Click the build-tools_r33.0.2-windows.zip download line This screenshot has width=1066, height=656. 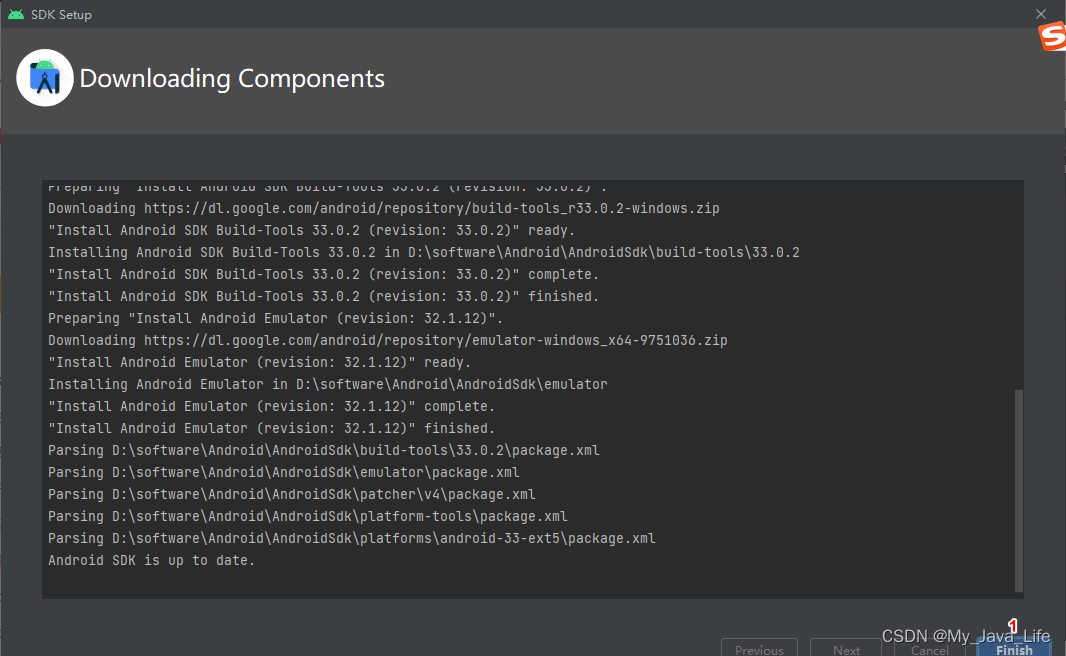click(383, 208)
